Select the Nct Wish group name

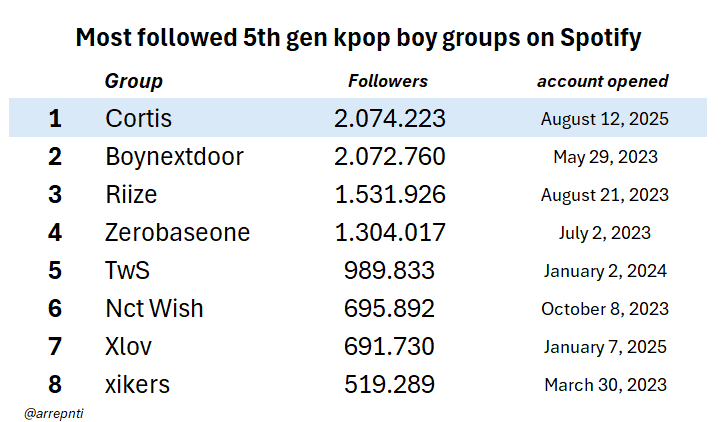[x=153, y=308]
